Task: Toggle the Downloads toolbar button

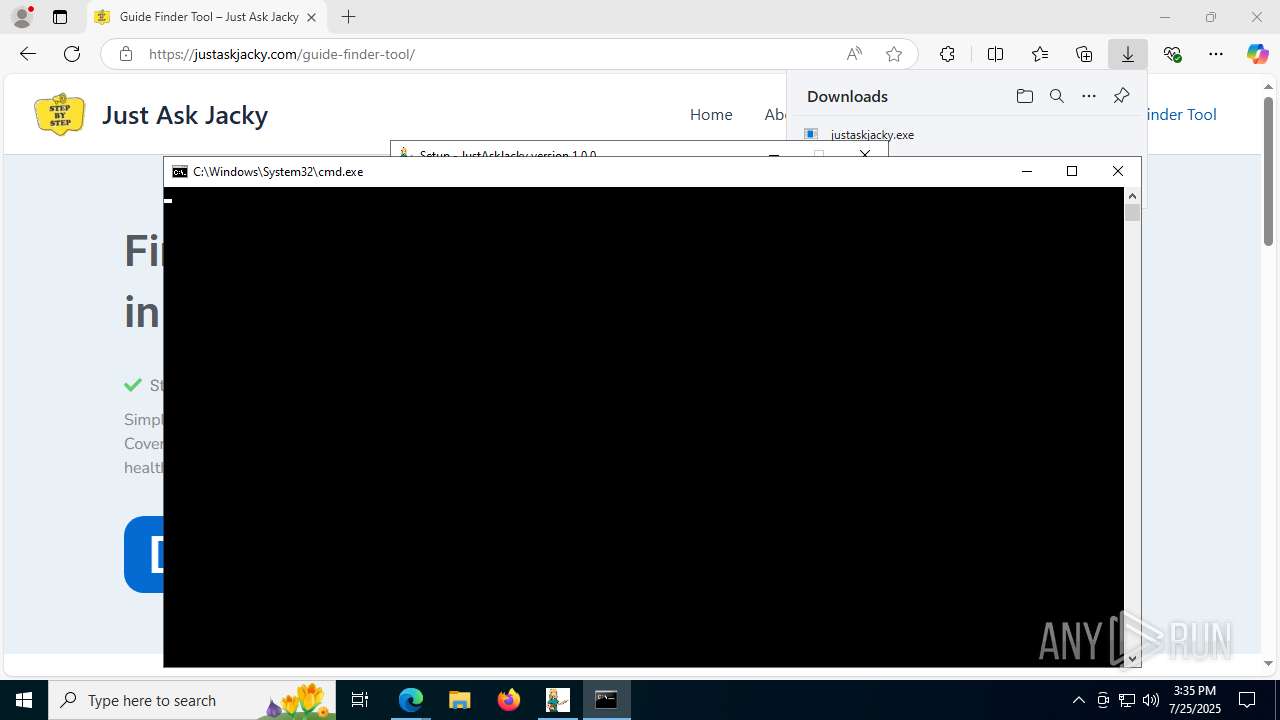Action: 1128,54
